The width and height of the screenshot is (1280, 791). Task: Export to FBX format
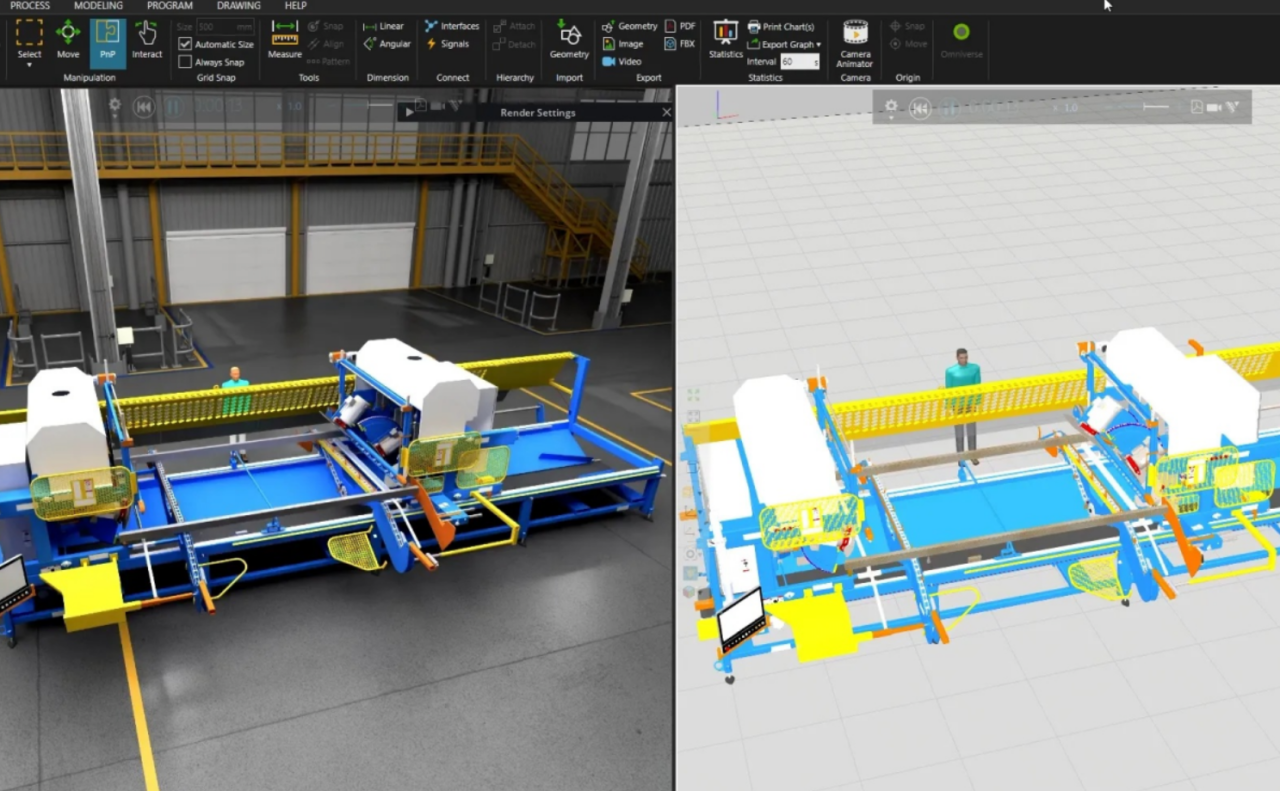point(680,44)
